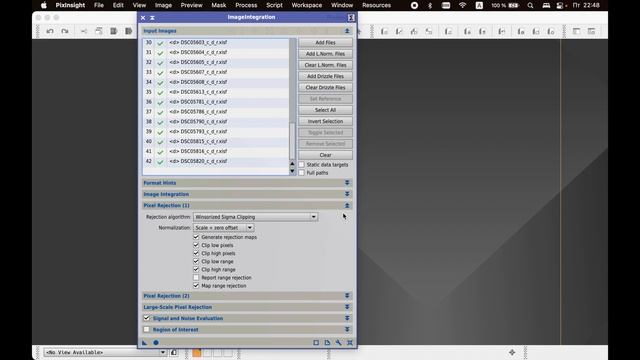
Task: Expand the Region of Interest section
Action: click(x=347, y=329)
